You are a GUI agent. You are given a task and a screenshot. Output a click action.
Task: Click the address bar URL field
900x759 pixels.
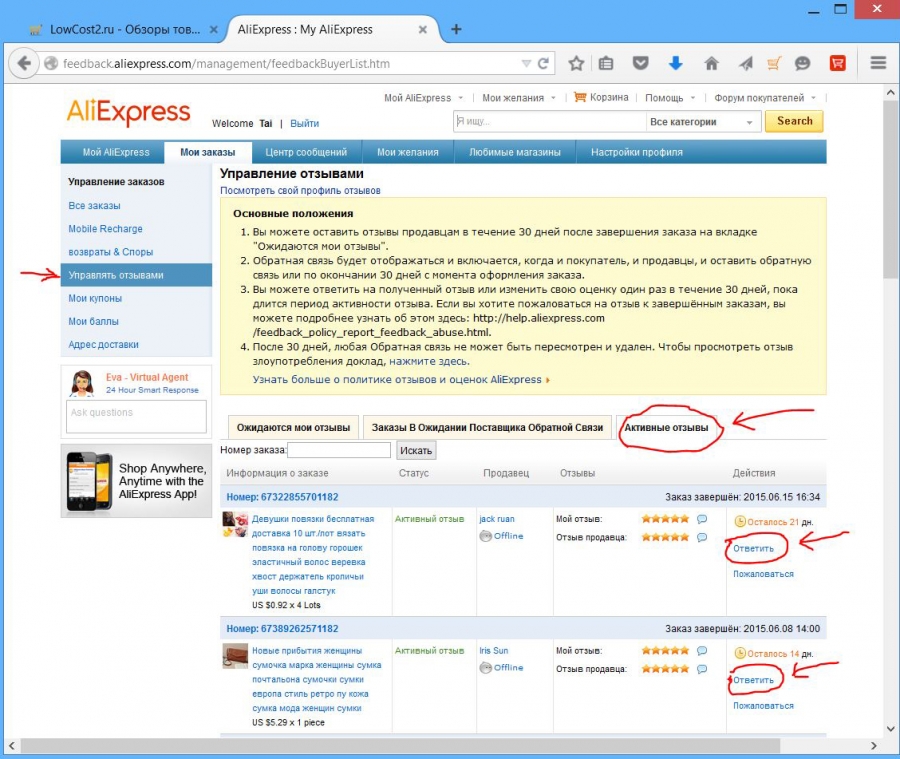(x=287, y=64)
